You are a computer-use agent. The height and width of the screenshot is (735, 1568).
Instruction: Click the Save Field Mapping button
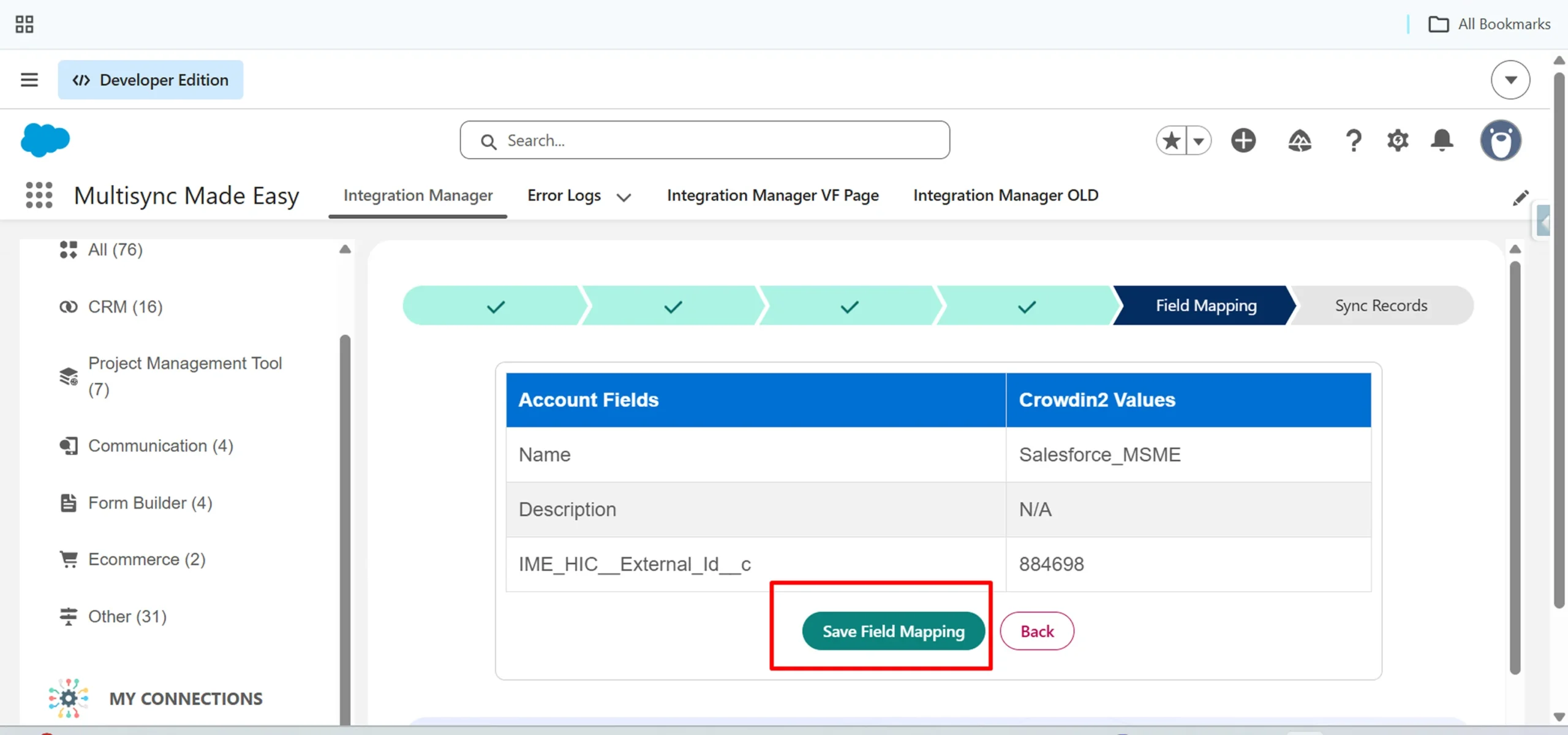[893, 631]
